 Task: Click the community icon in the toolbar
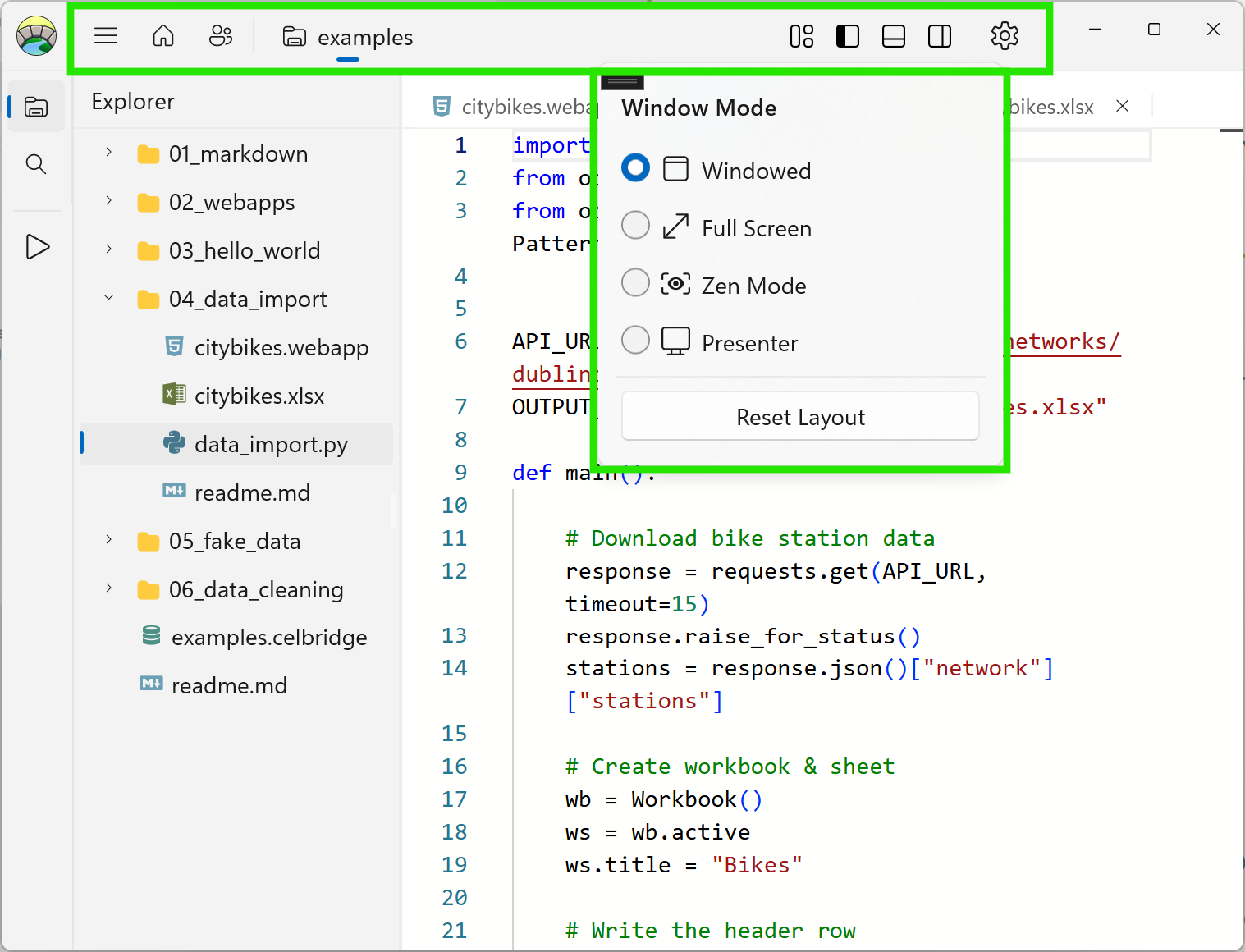click(x=220, y=35)
